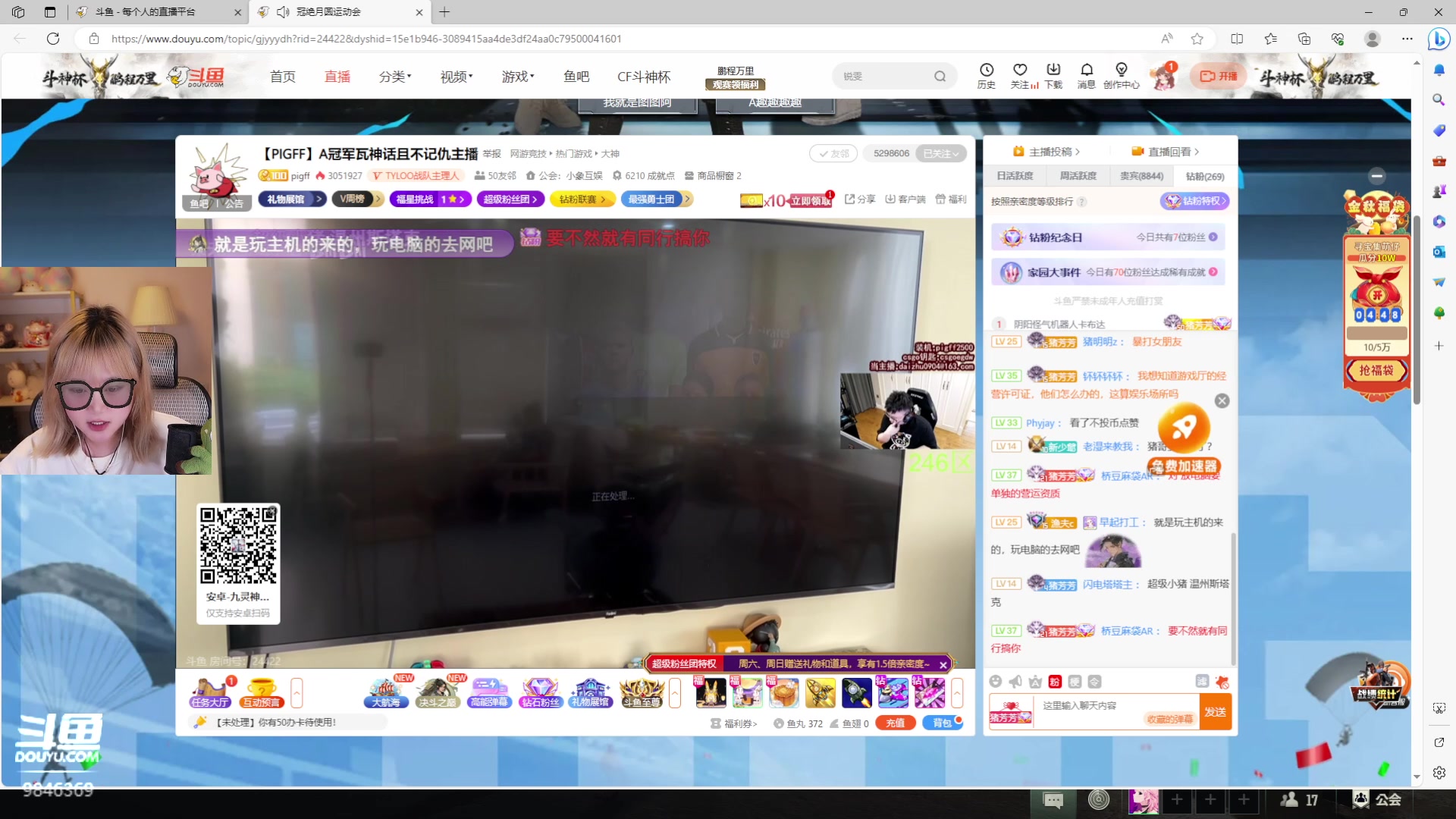Click the search magnifier icon in site header
This screenshot has width=1456, height=819.
(940, 76)
